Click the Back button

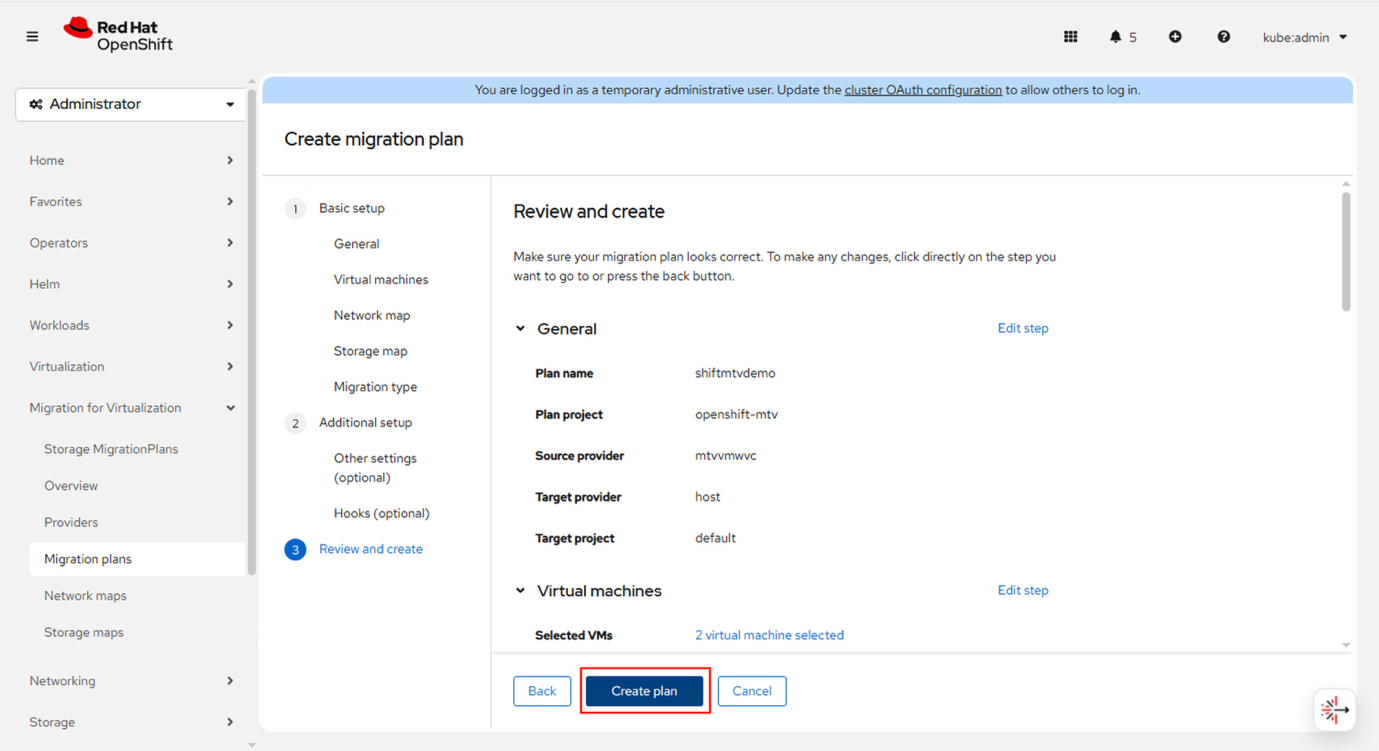coord(542,691)
